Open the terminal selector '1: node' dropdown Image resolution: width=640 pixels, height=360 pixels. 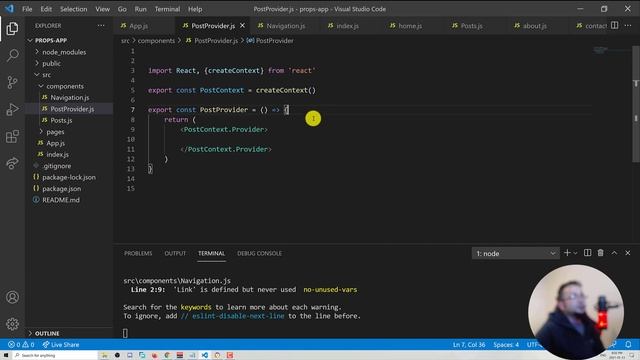click(516, 253)
